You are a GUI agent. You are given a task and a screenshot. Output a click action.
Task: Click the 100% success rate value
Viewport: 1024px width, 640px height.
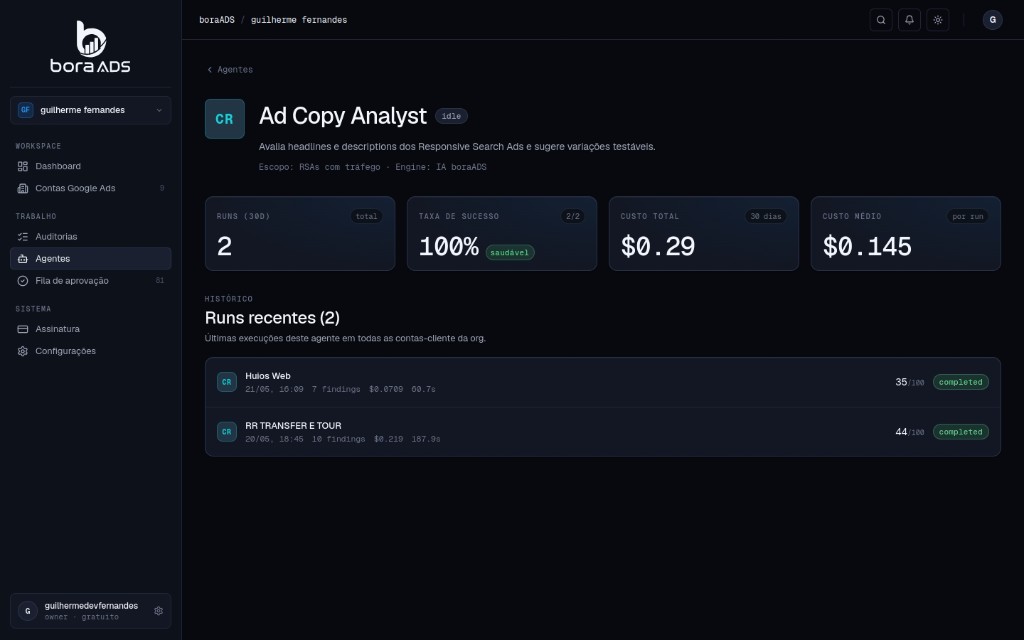[449, 246]
